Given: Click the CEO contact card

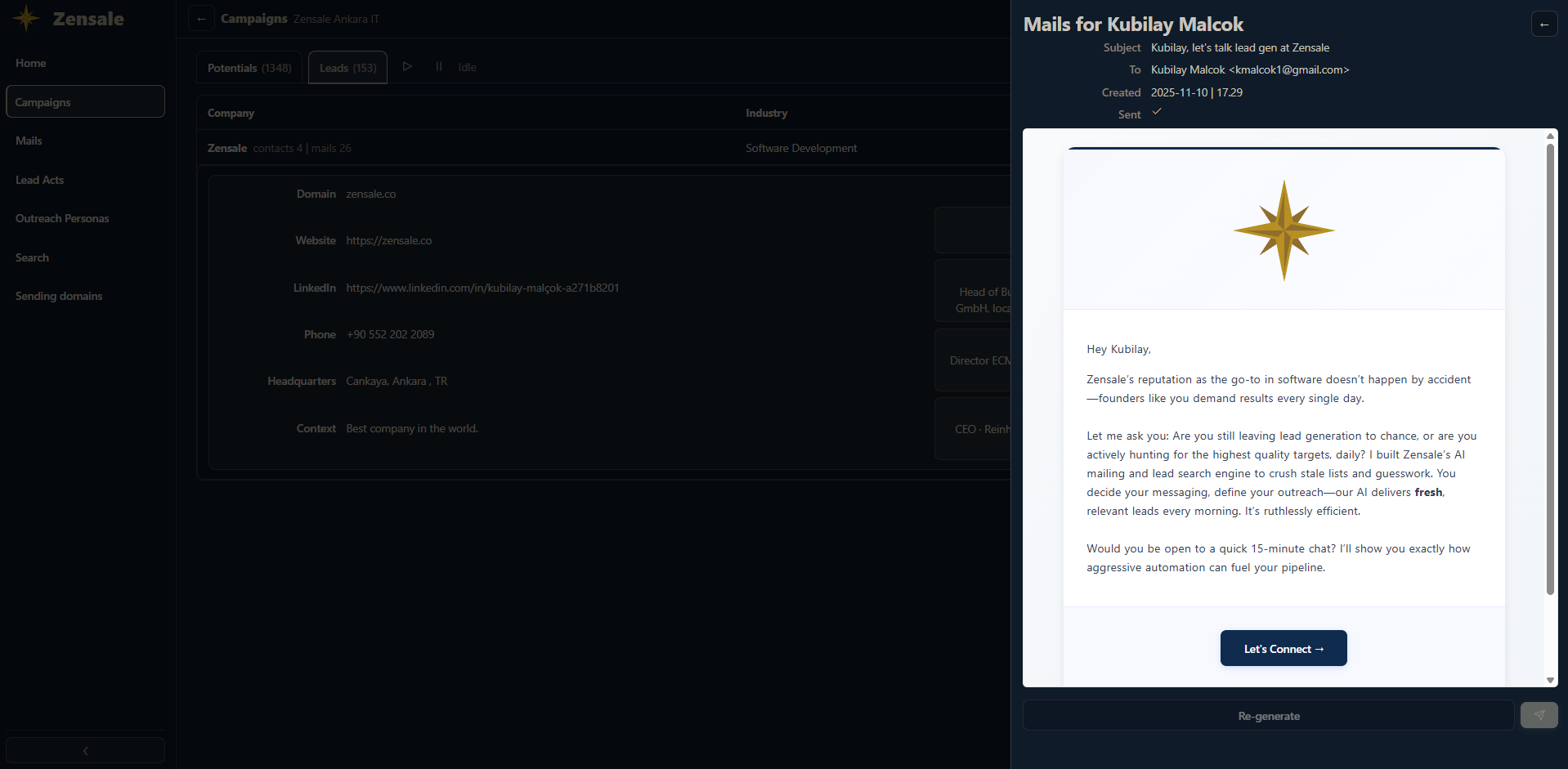Looking at the screenshot, I should pos(973,429).
